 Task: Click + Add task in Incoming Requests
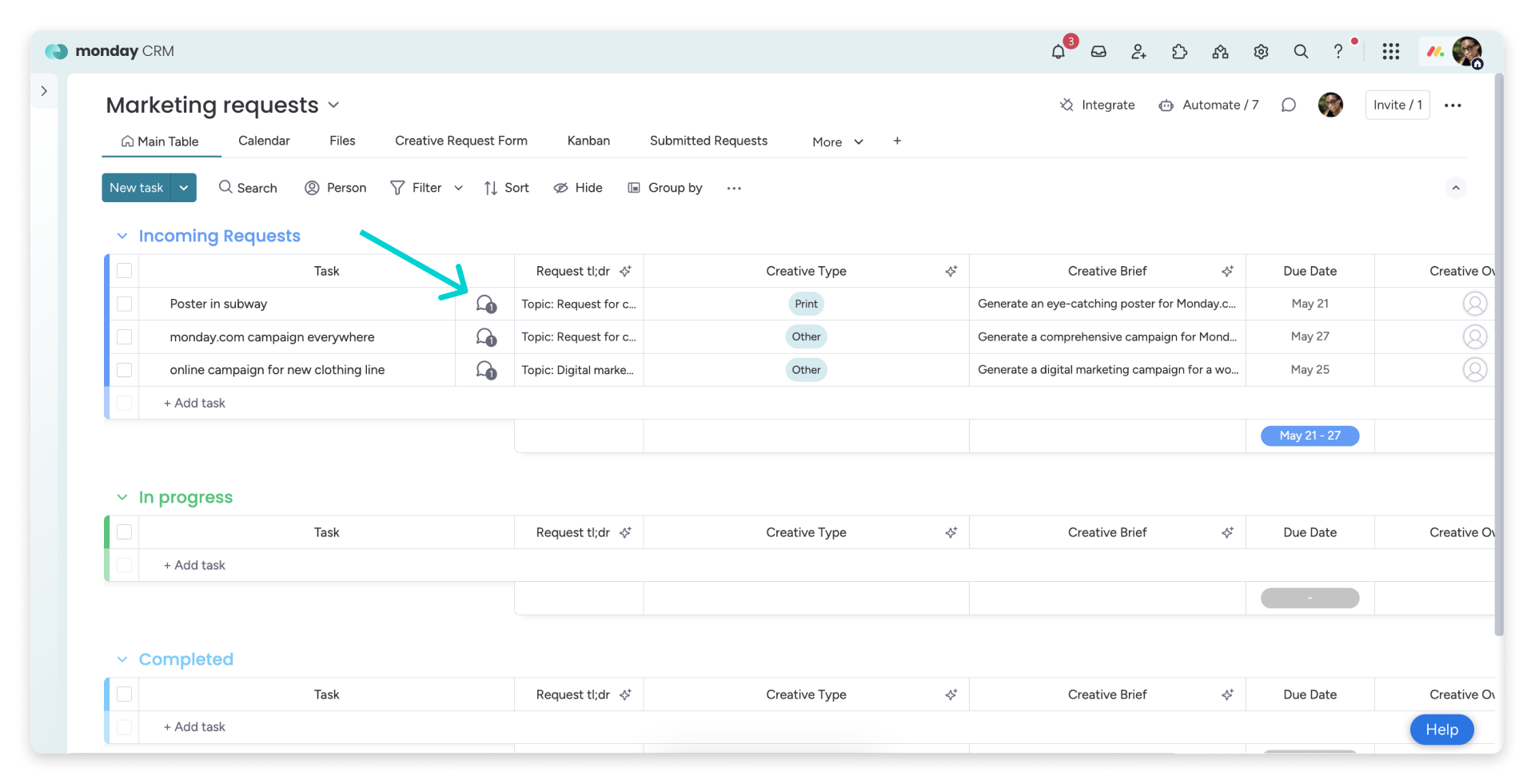tap(194, 404)
